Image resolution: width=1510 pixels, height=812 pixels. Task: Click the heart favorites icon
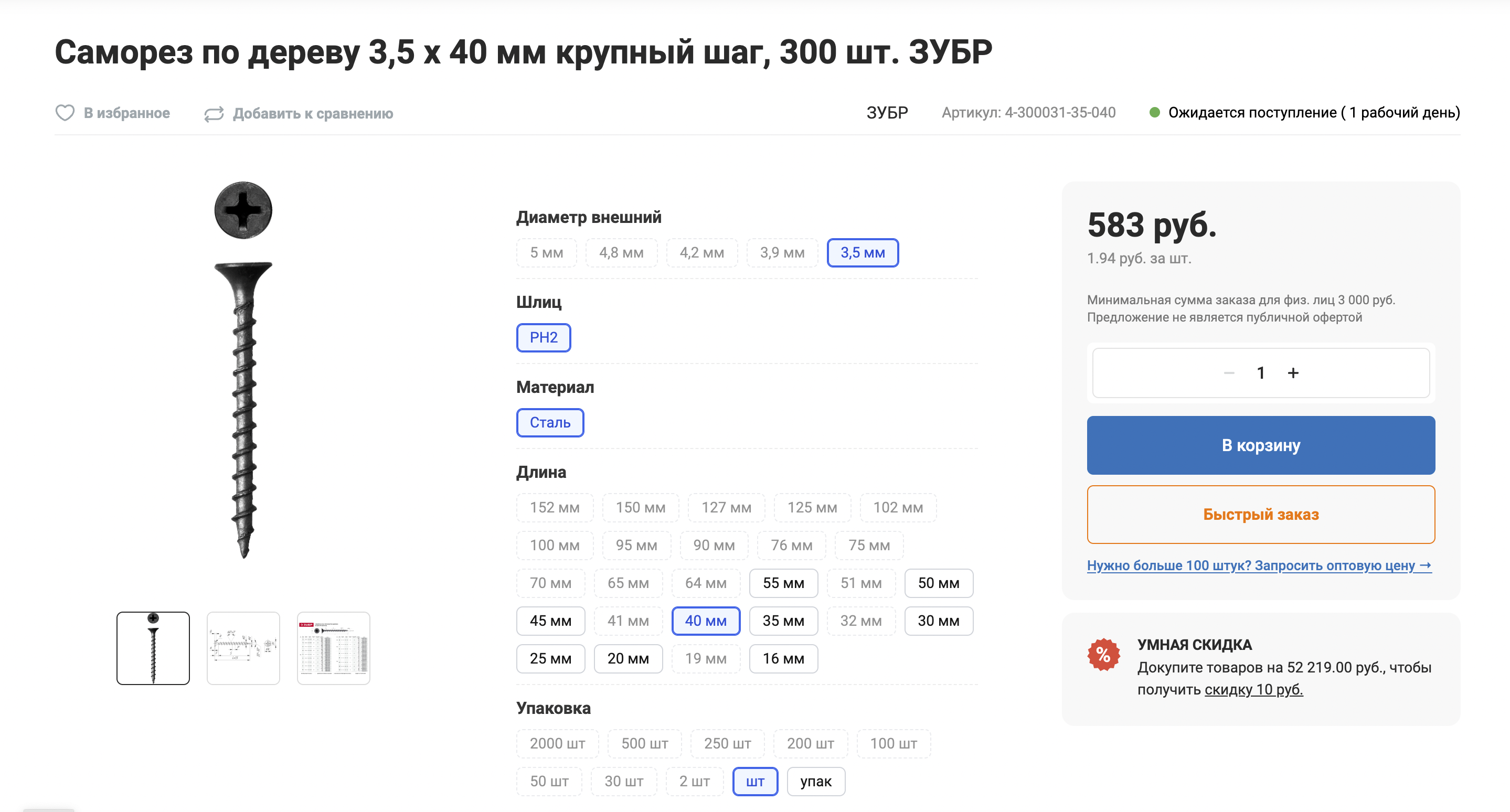(x=65, y=112)
